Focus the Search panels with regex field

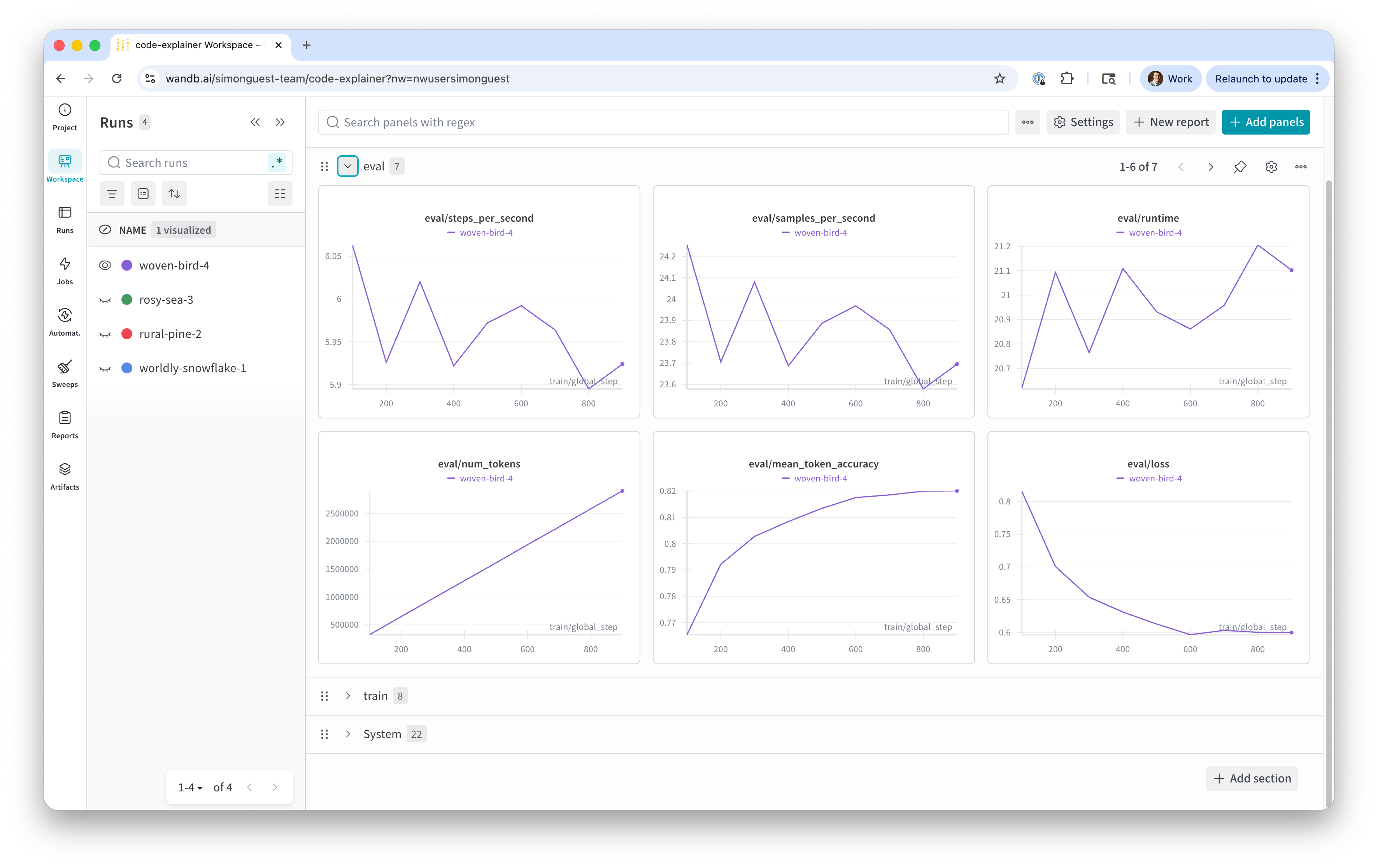(664, 122)
